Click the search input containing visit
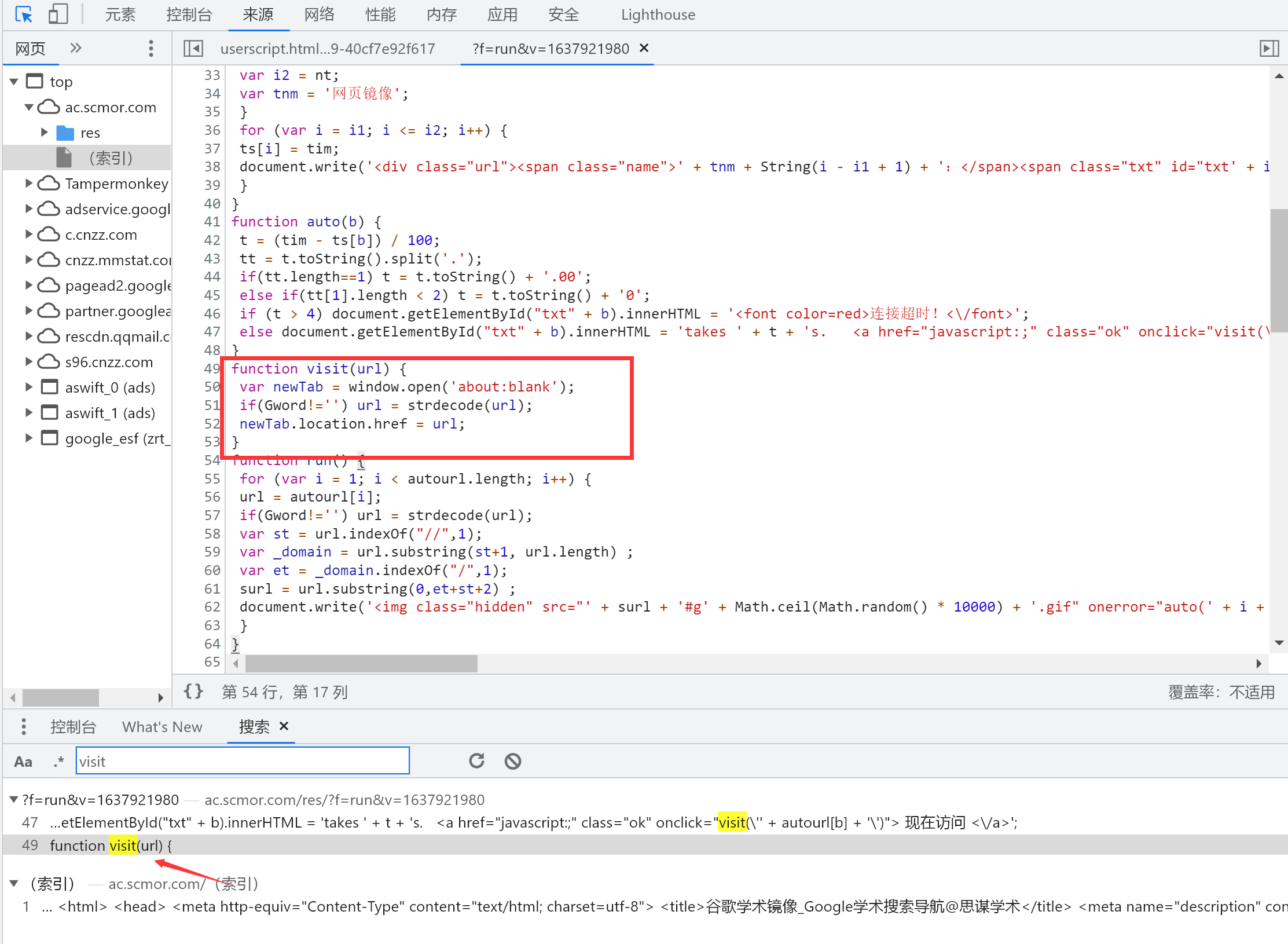Image resolution: width=1288 pixels, height=944 pixels. (x=243, y=761)
